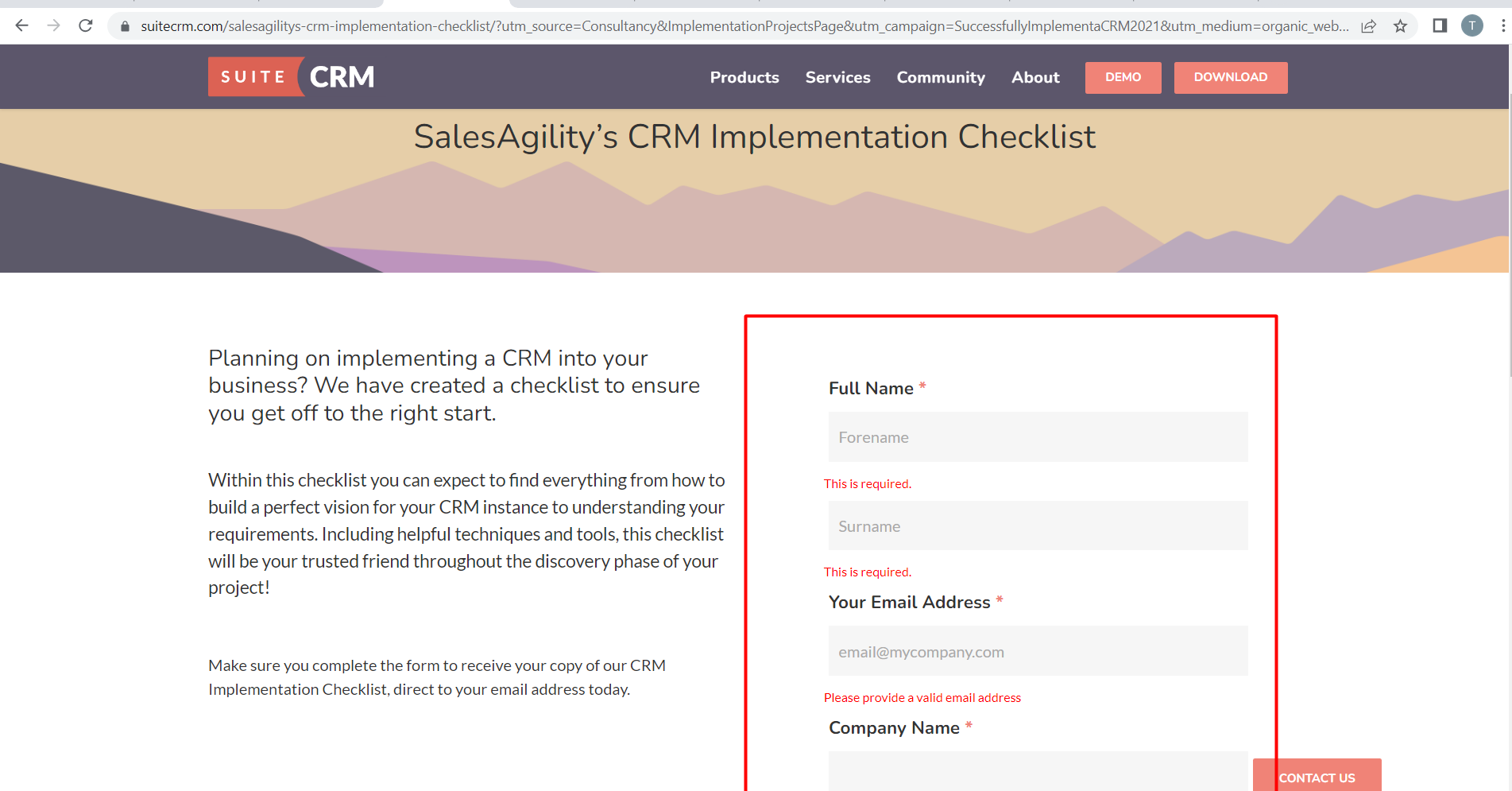Click the Company Name input field

click(1038, 771)
